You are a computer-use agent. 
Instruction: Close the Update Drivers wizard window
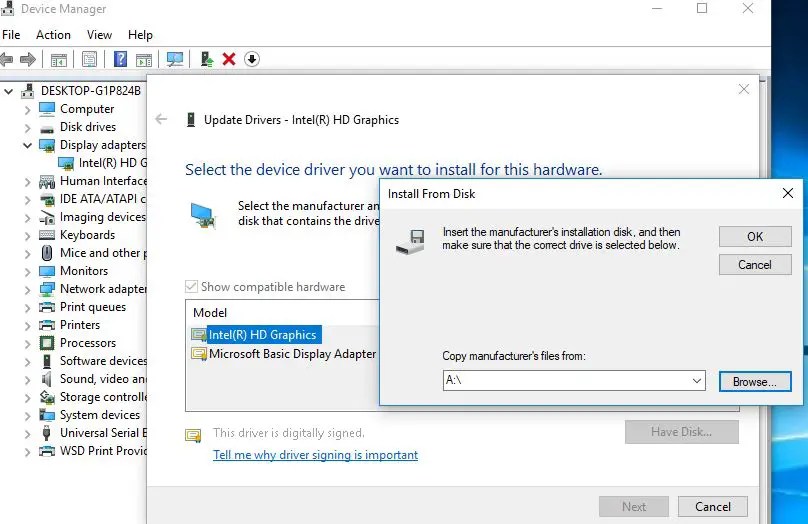pos(744,89)
